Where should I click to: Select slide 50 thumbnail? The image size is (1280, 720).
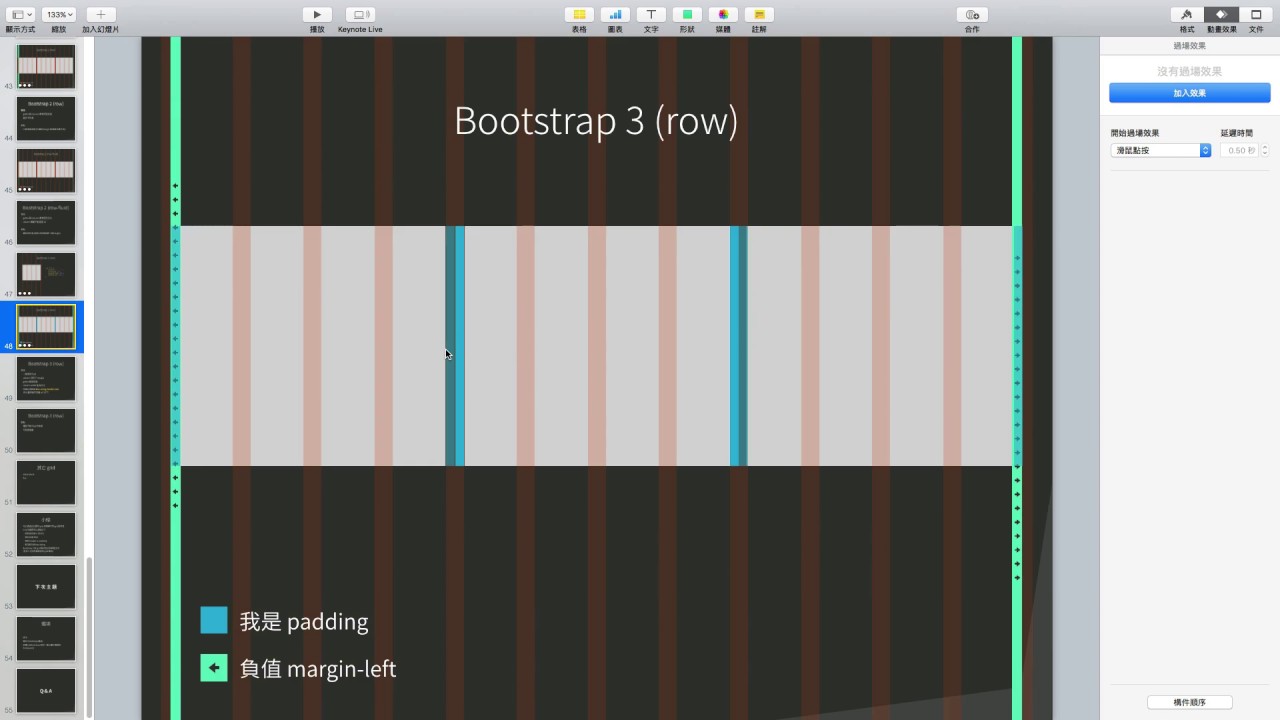(x=46, y=431)
